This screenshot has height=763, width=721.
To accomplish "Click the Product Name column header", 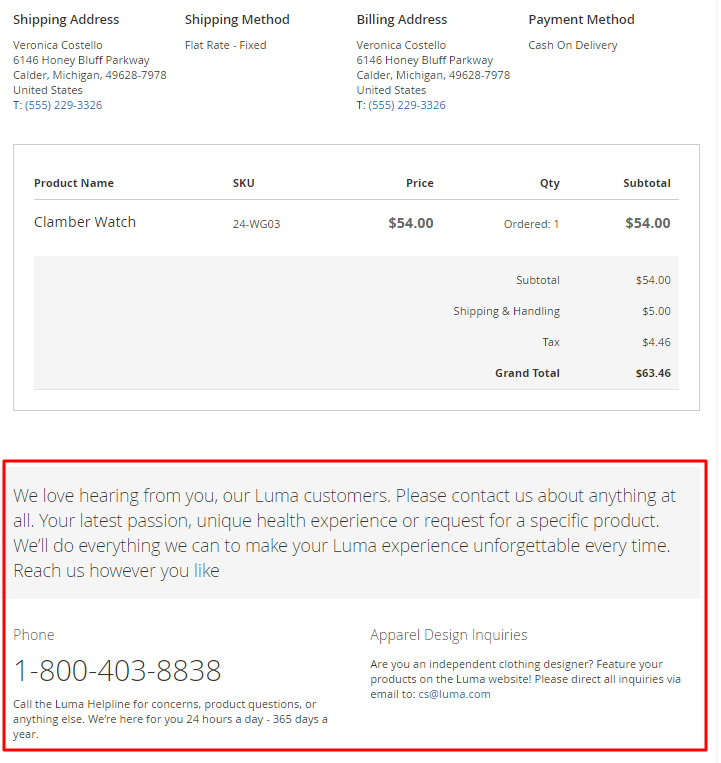I will click(74, 183).
